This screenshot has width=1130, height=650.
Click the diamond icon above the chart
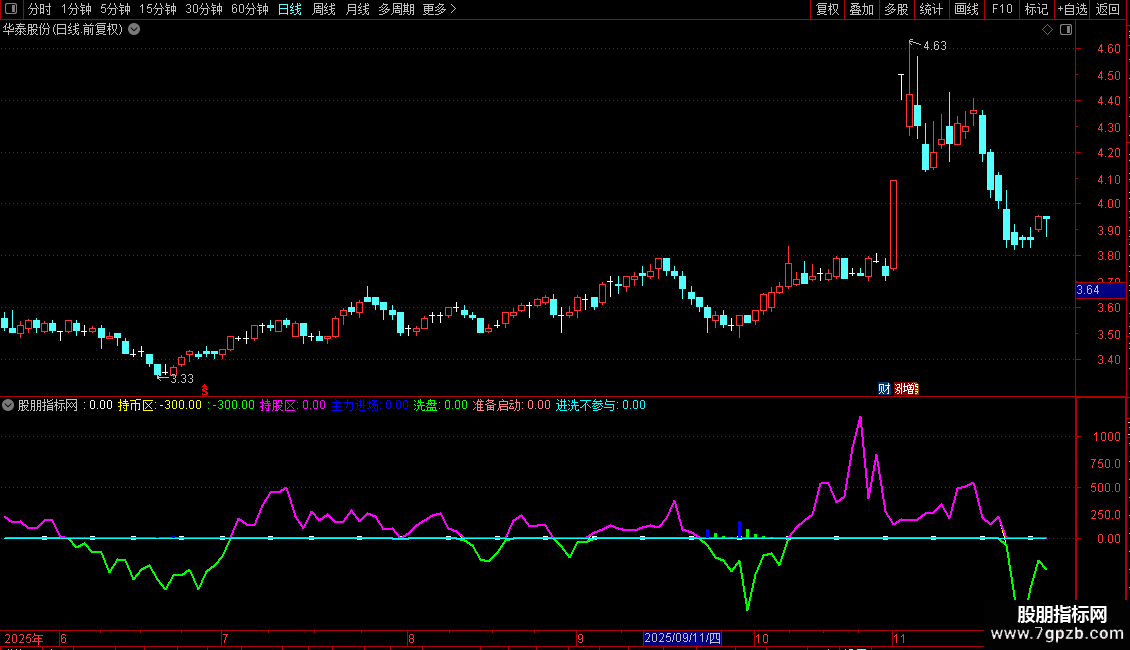(1047, 30)
